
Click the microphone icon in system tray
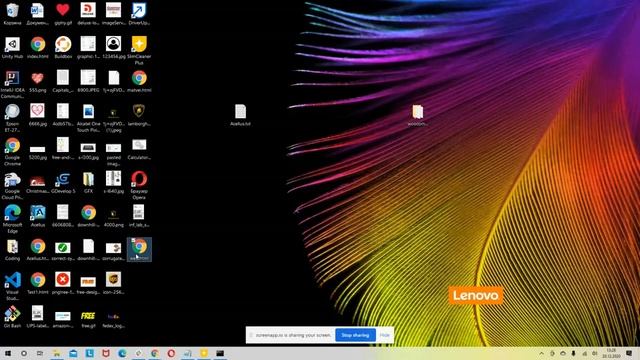click(573, 353)
